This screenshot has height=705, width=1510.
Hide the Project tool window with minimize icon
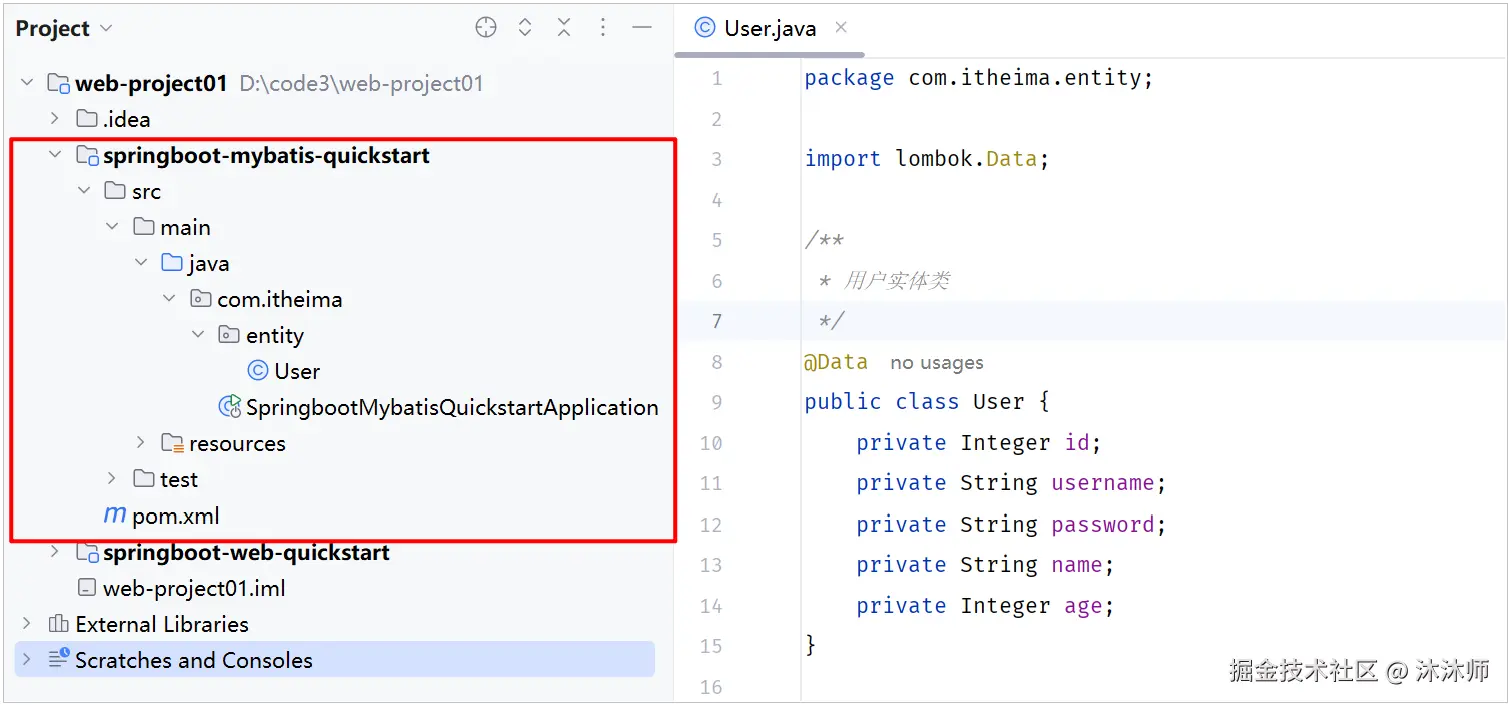(x=642, y=28)
